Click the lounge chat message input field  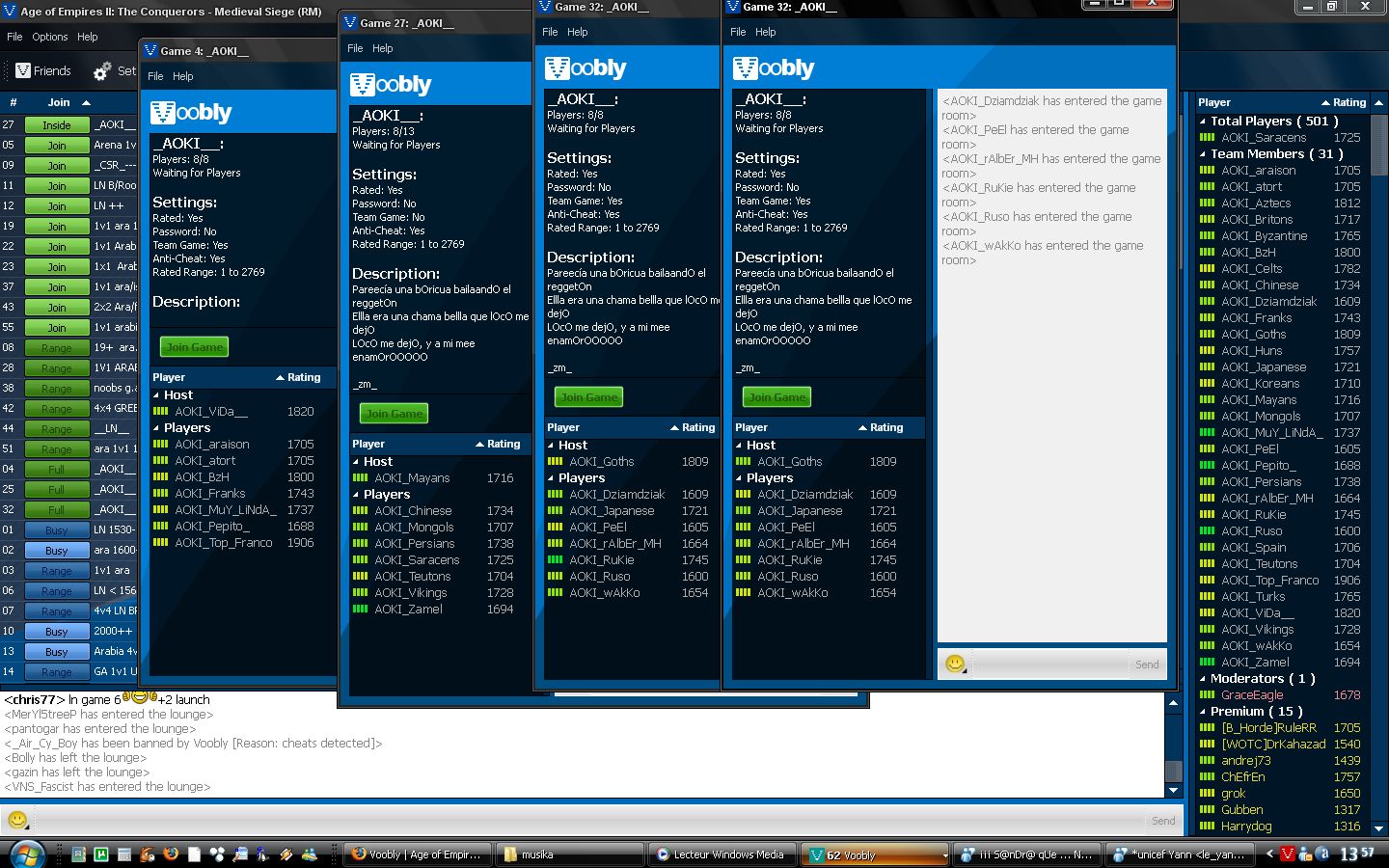[588, 821]
